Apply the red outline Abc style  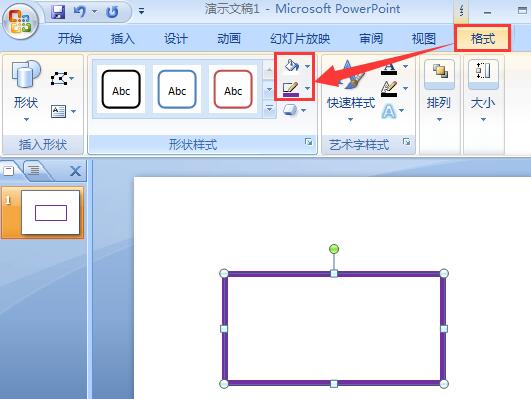[x=233, y=90]
